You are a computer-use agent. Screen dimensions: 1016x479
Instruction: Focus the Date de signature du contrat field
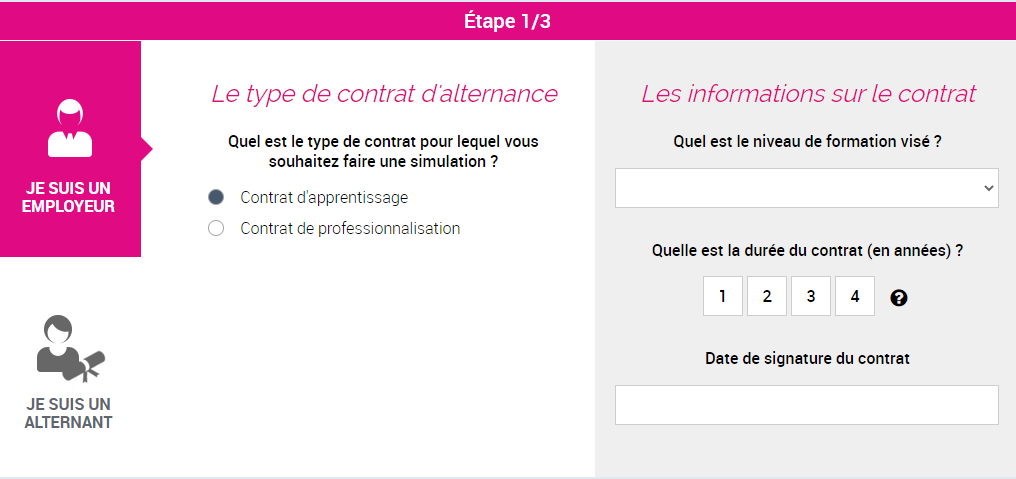click(807, 405)
